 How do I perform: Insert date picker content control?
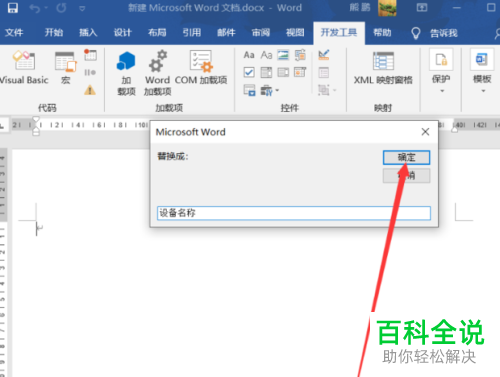pyautogui.click(x=300, y=72)
